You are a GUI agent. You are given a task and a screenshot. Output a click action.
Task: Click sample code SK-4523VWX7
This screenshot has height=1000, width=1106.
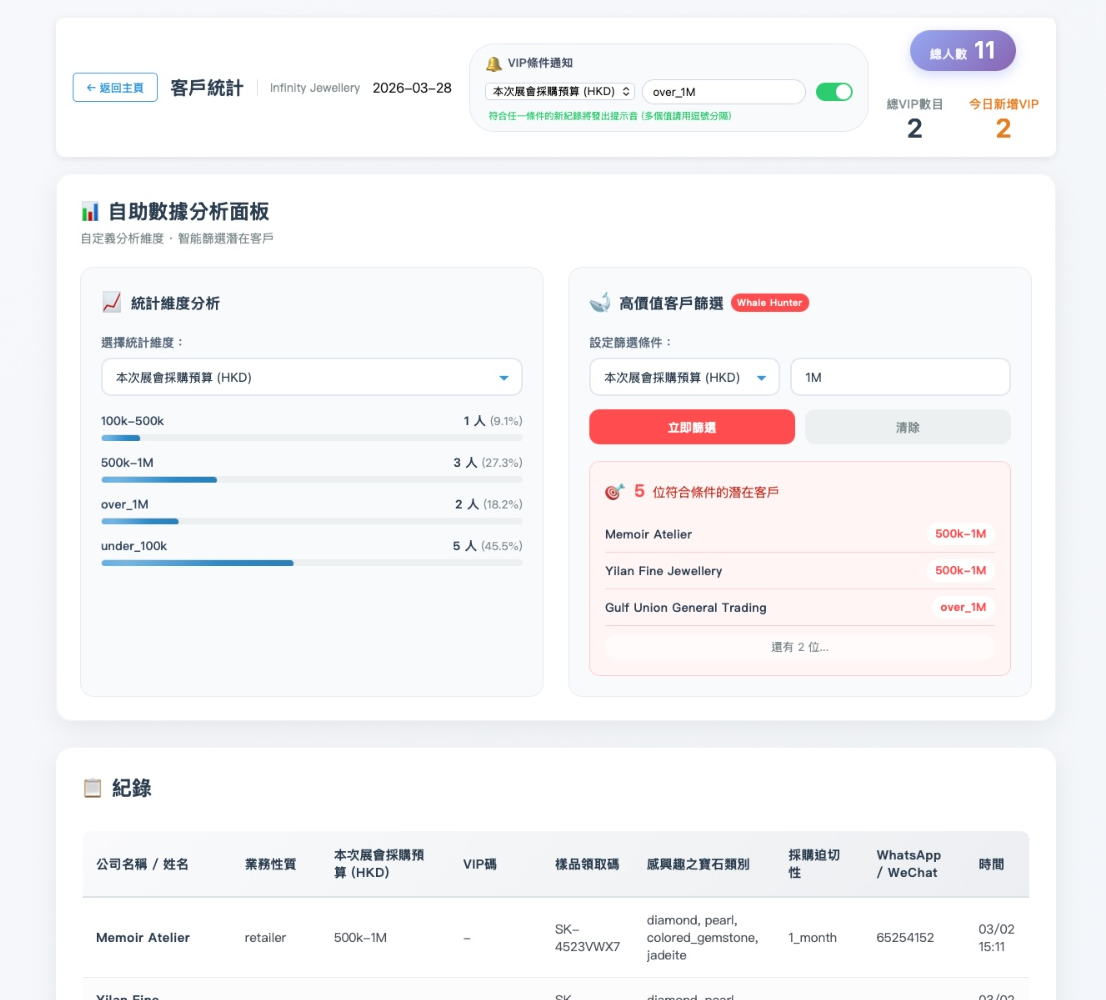pos(587,937)
